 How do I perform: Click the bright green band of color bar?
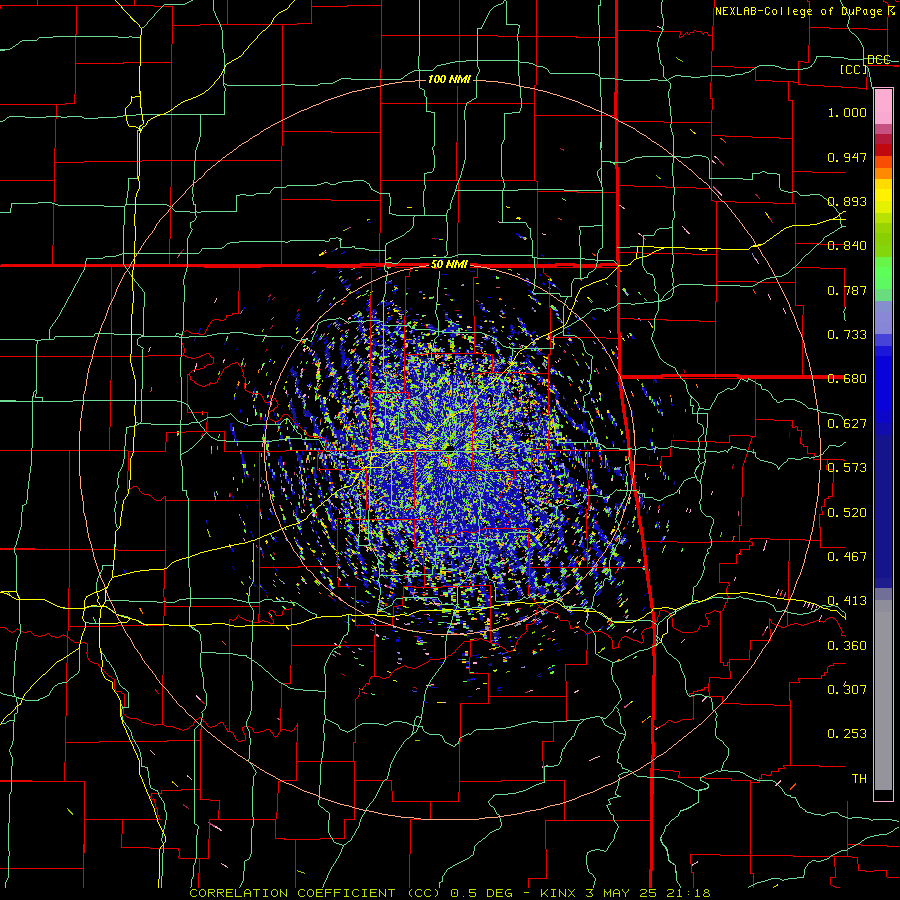[x=883, y=273]
